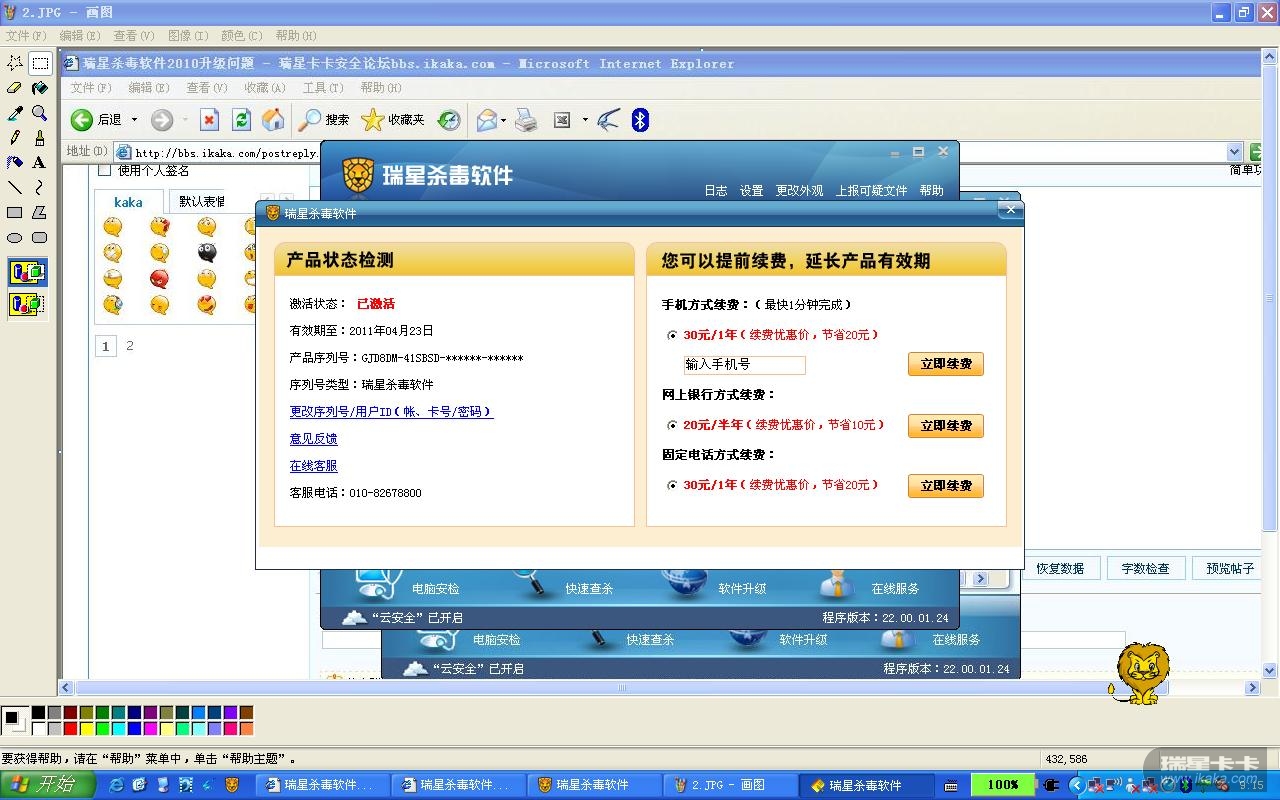
Task: Select 30元/1年 radio under landline renewal
Action: (671, 485)
